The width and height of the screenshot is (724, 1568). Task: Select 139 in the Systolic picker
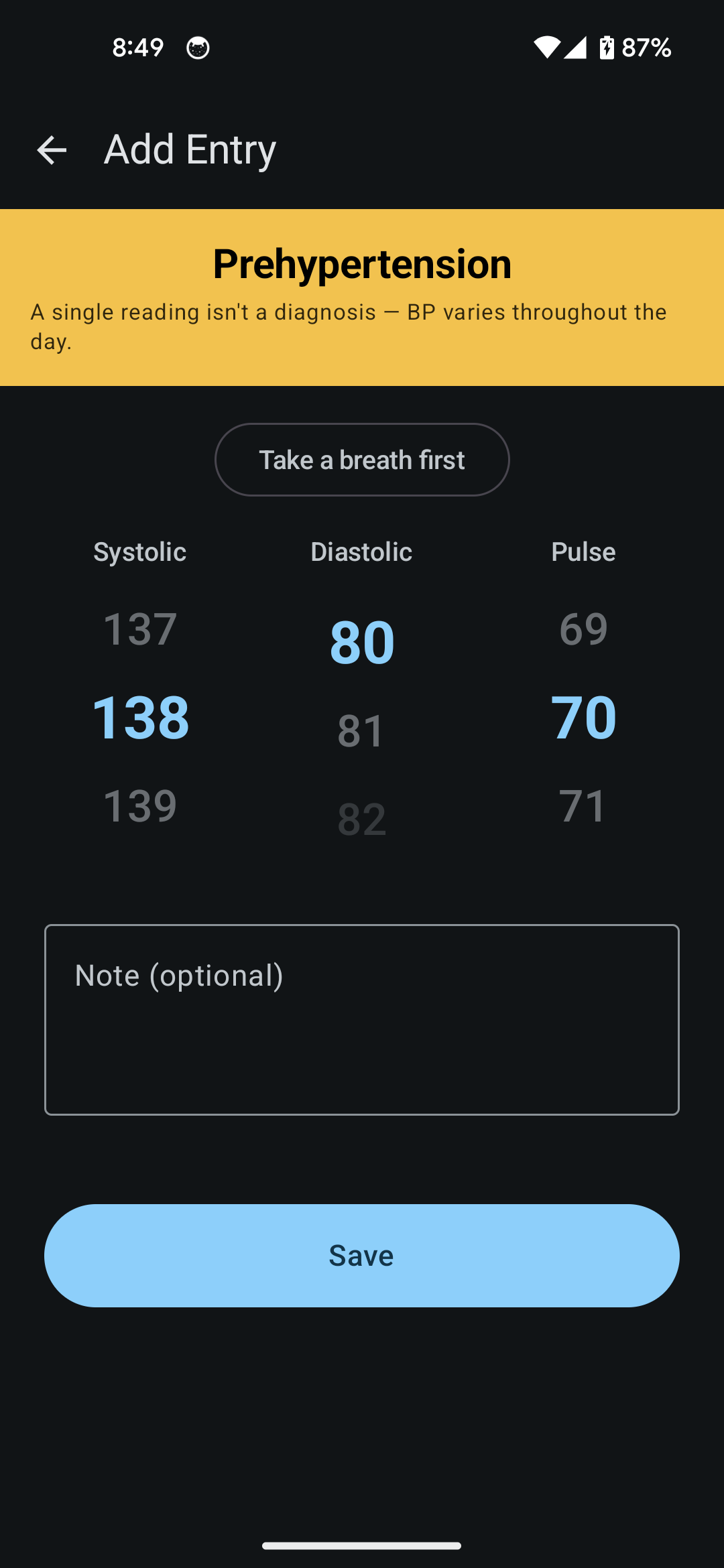(140, 806)
